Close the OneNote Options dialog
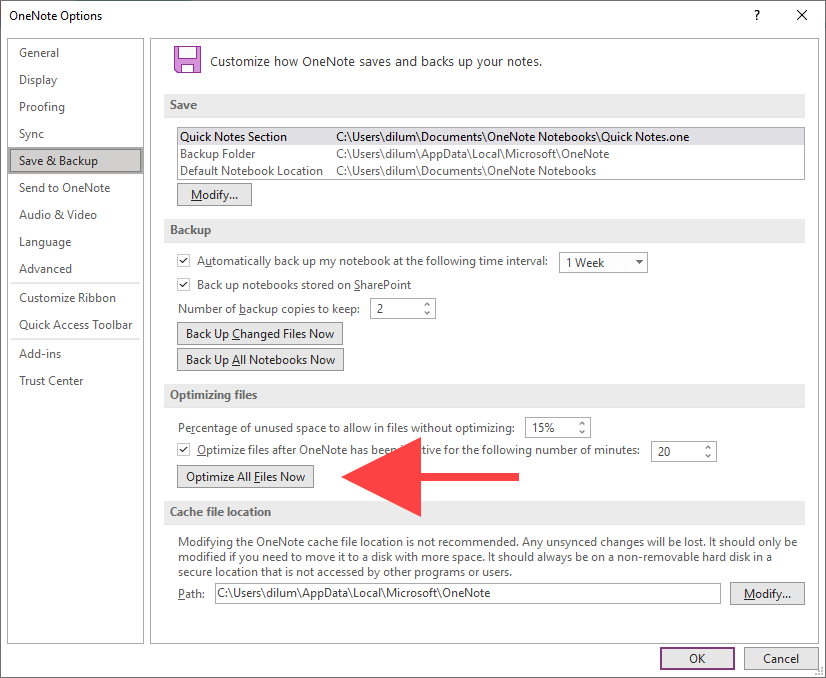826x678 pixels. (802, 15)
